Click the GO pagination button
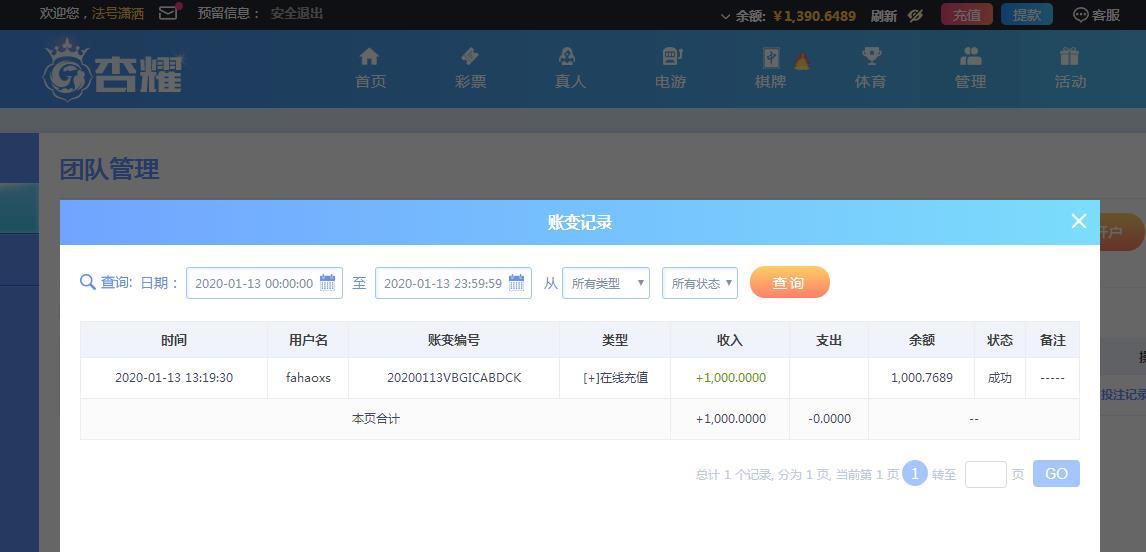Screen dimensions: 1146x552 click(1056, 474)
